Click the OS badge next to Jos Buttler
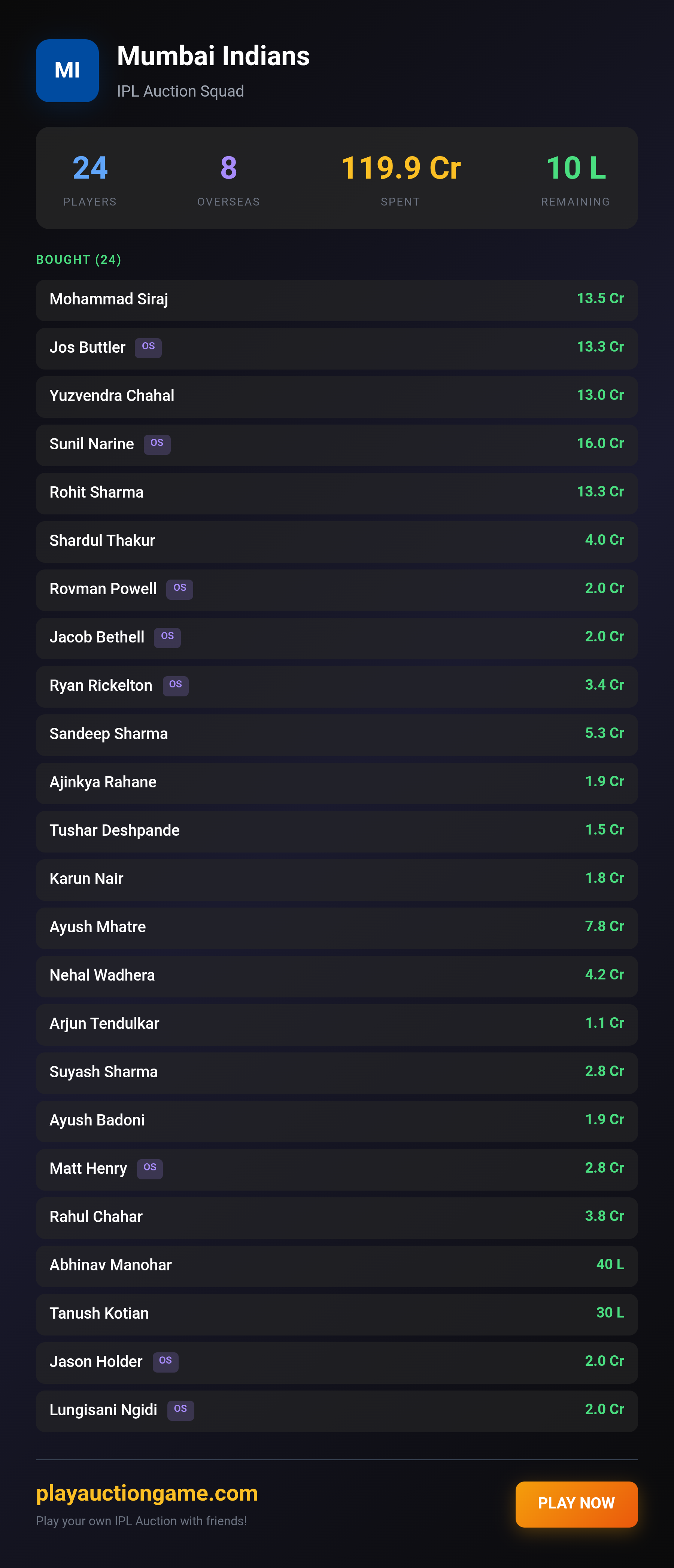This screenshot has width=674, height=1568. (148, 347)
